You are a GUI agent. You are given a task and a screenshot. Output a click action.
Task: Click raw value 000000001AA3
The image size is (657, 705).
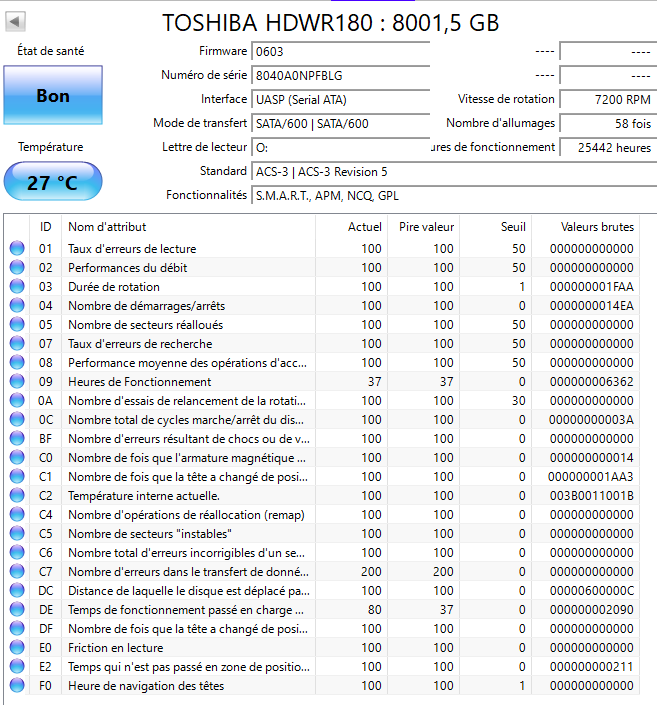[x=590, y=477]
